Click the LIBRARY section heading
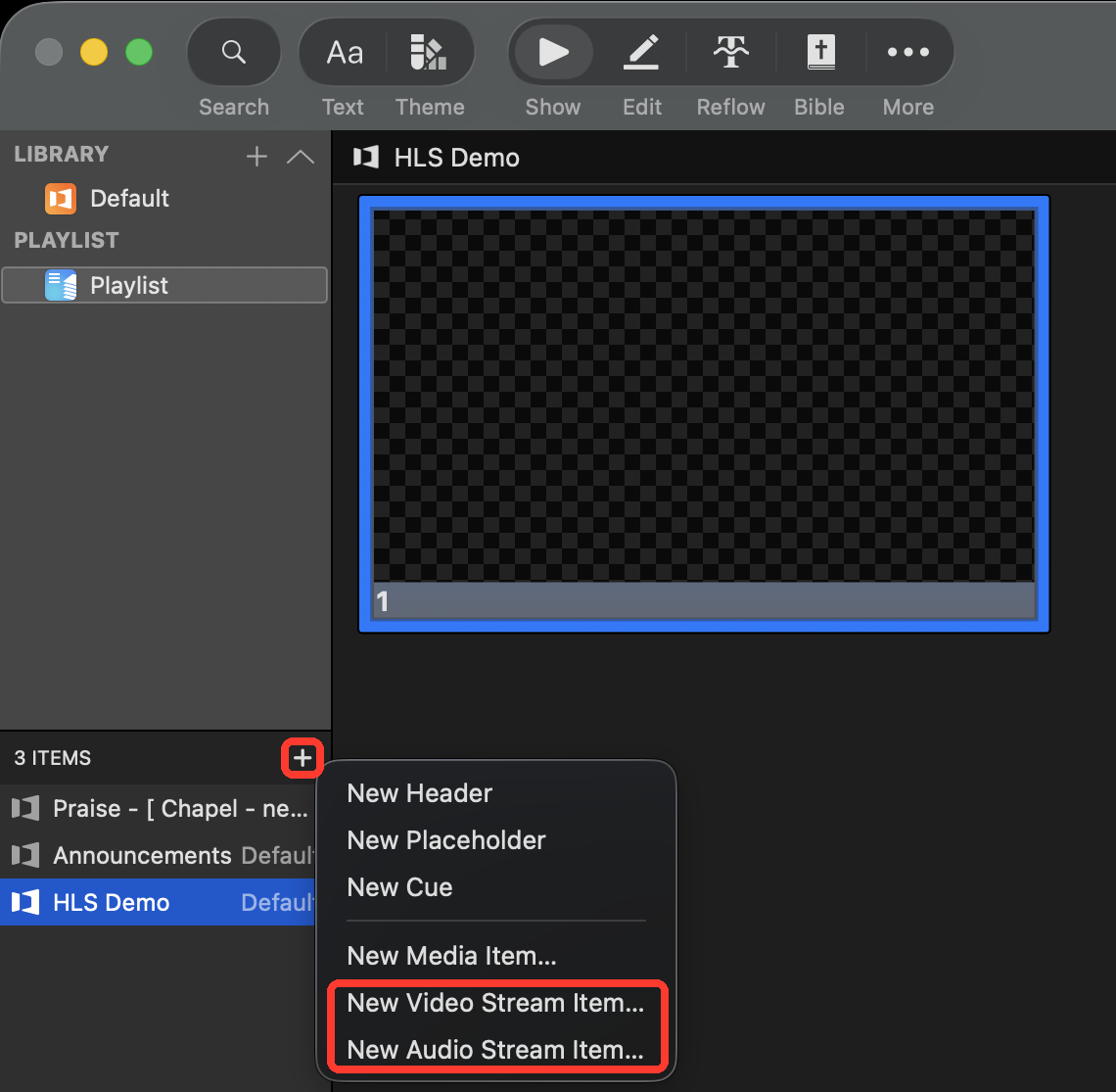The width and height of the screenshot is (1116, 1092). tap(62, 154)
